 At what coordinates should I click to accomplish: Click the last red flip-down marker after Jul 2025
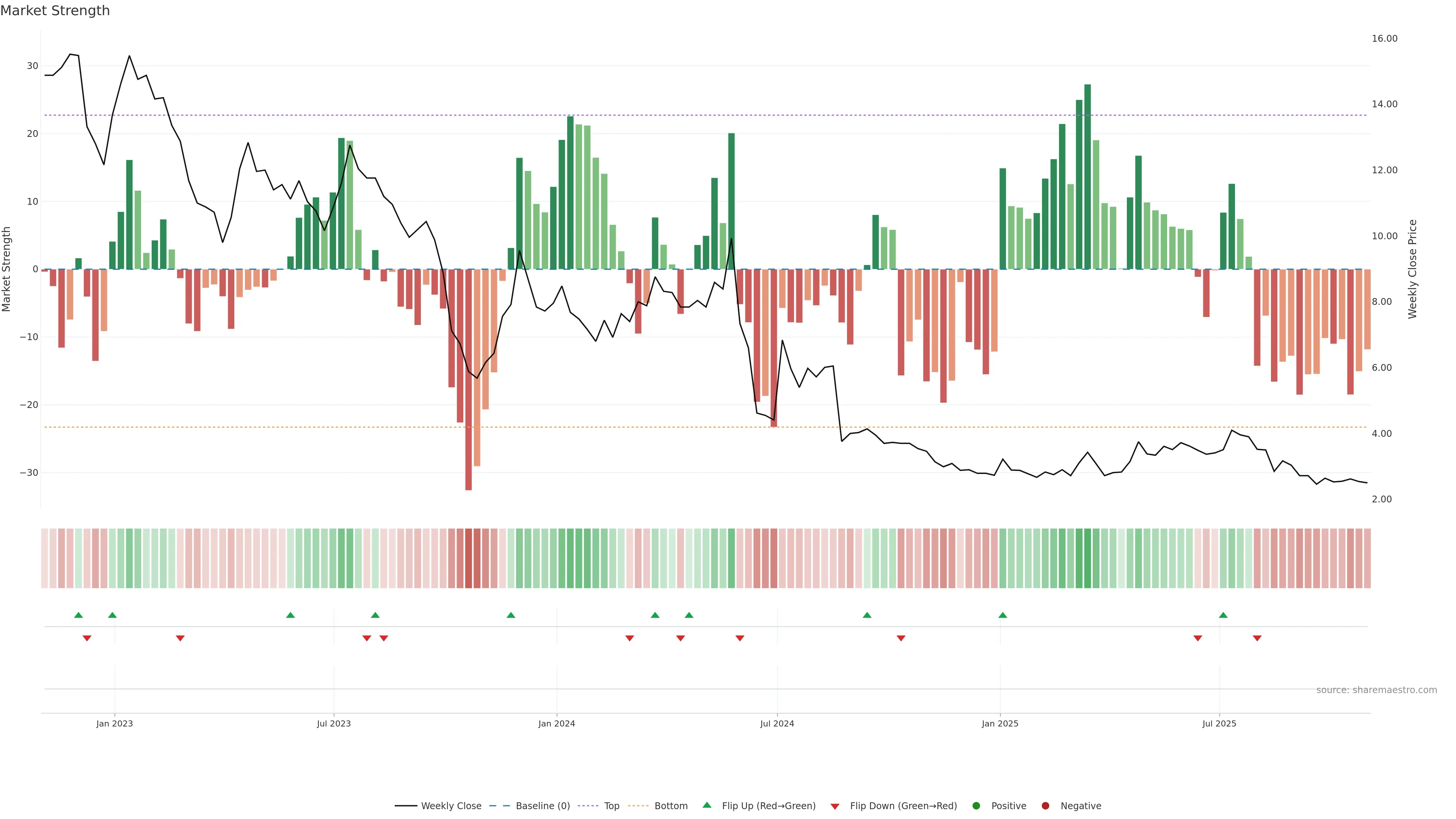click(x=1257, y=638)
